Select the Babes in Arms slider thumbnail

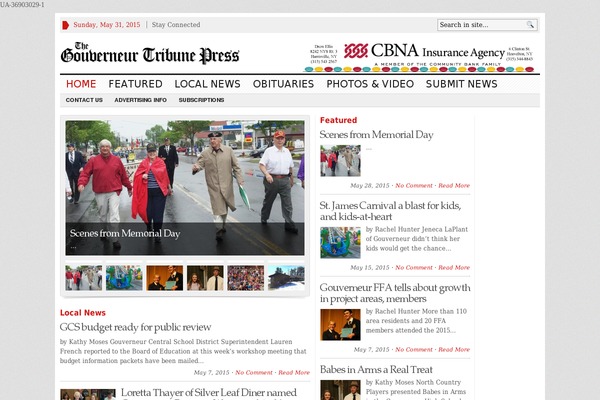(x=205, y=278)
